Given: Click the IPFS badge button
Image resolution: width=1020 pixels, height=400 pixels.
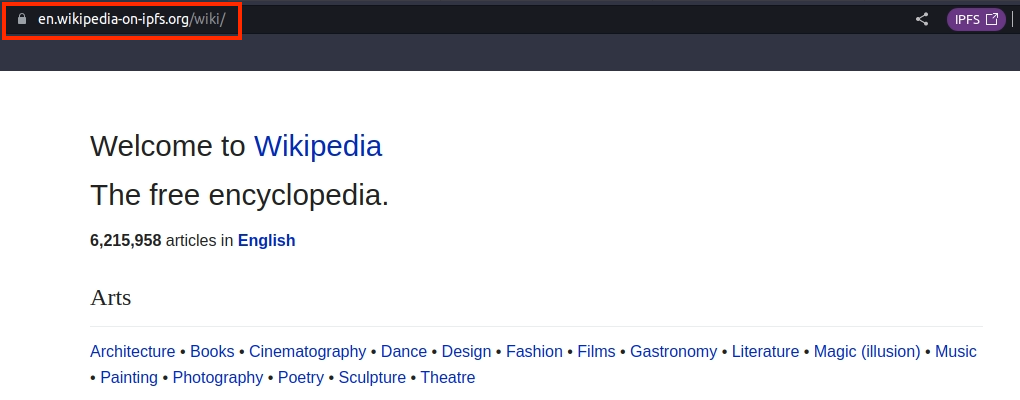Looking at the screenshot, I should click(976, 20).
